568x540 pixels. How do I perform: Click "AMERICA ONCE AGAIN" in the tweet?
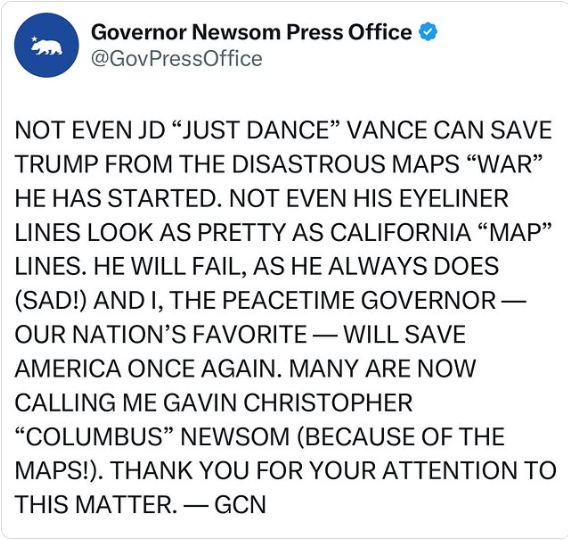pos(147,368)
